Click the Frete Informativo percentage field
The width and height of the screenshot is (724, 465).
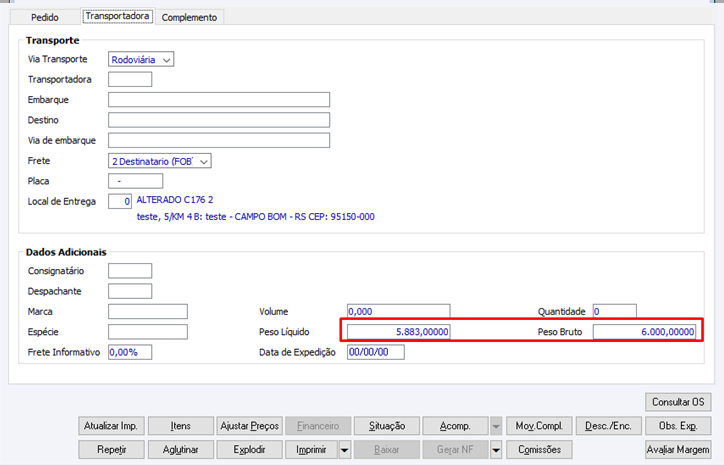pos(130,352)
